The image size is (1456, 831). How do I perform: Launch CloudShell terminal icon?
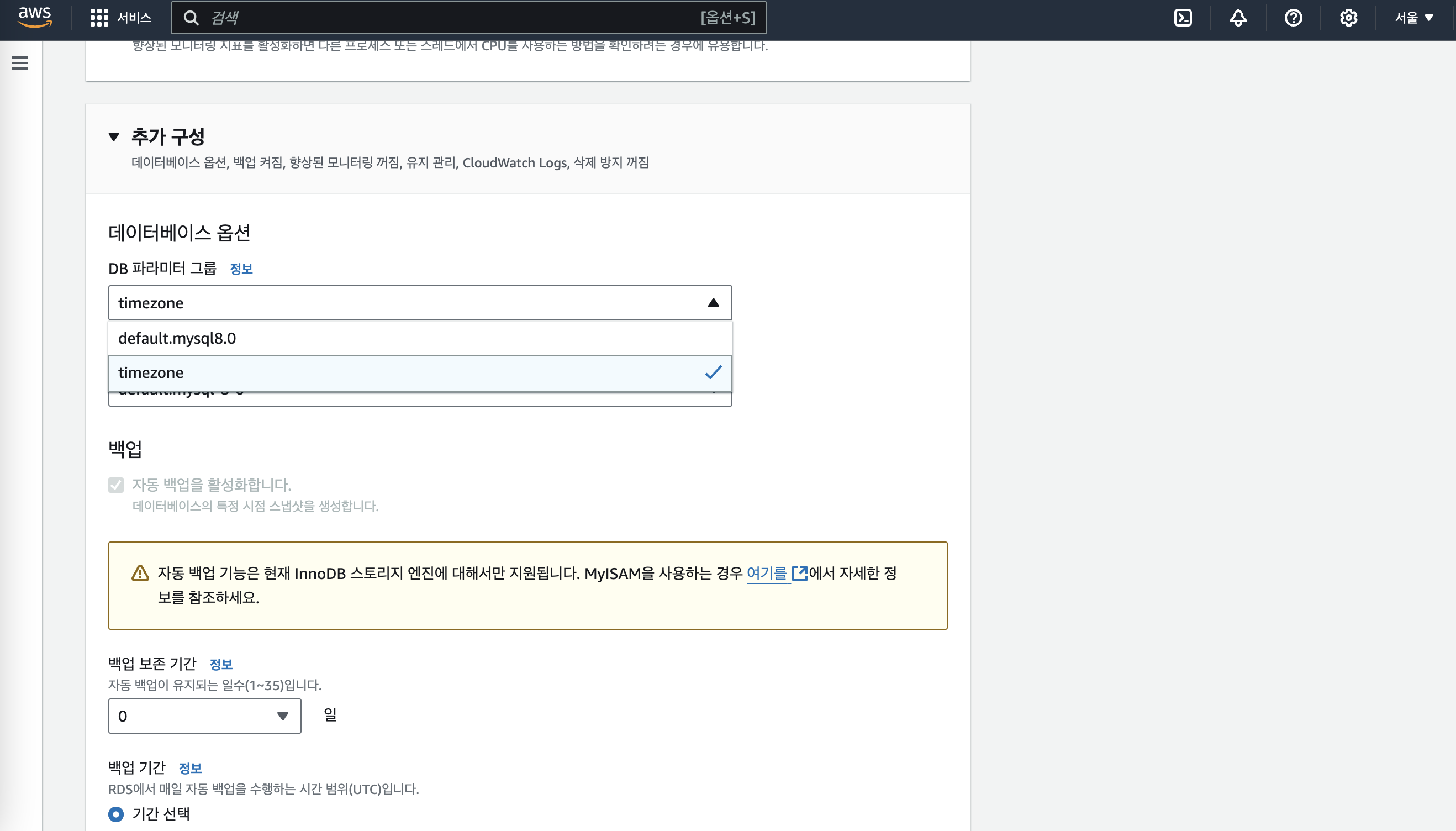(1183, 18)
